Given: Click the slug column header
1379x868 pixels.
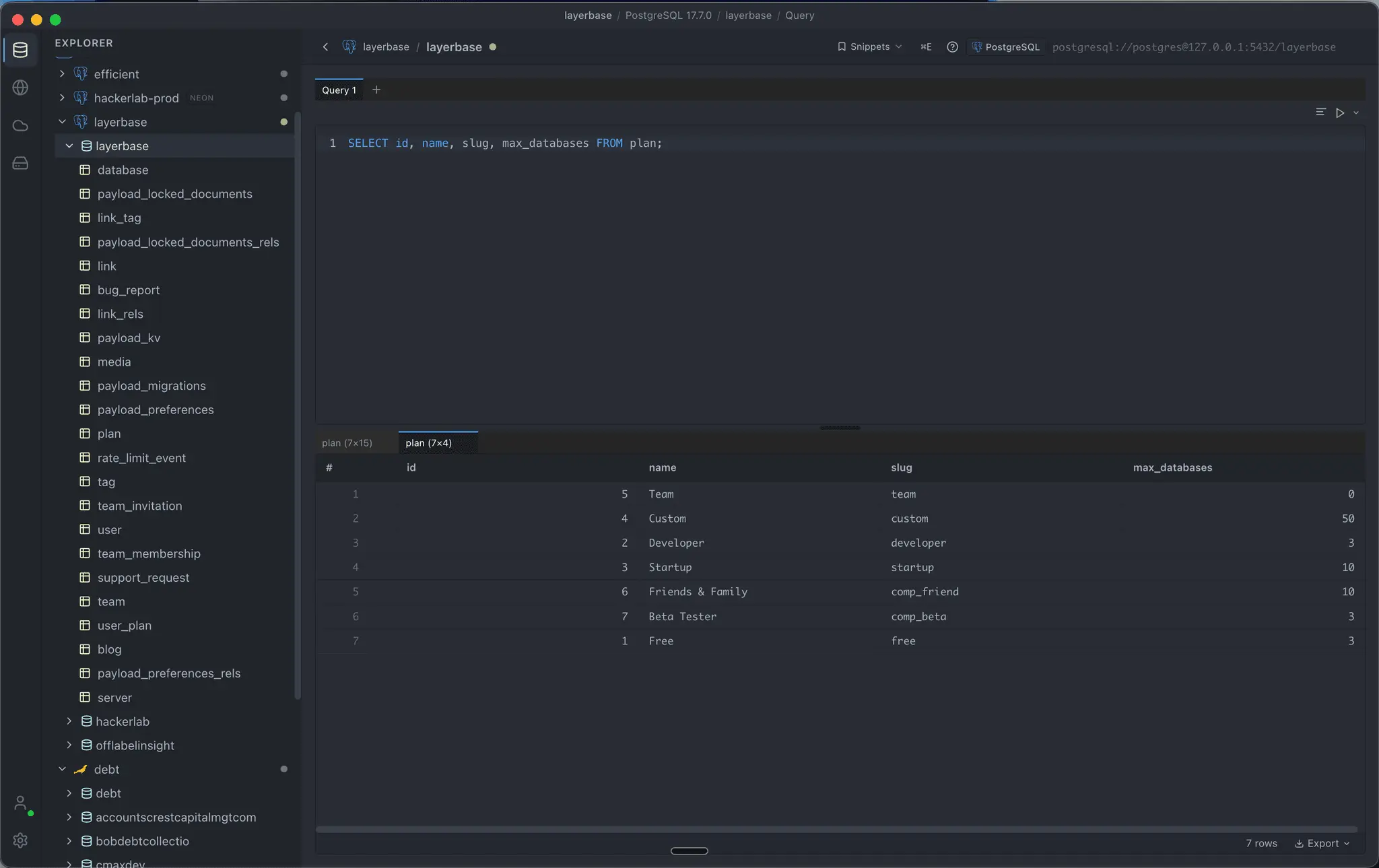Looking at the screenshot, I should tap(902, 467).
